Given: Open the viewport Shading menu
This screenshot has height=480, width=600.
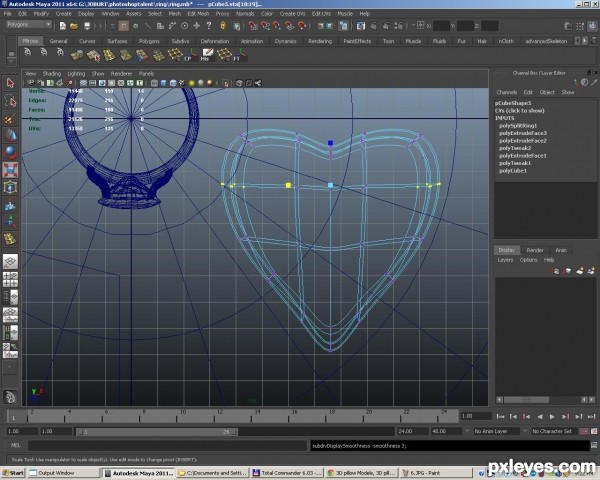Looking at the screenshot, I should [52, 73].
